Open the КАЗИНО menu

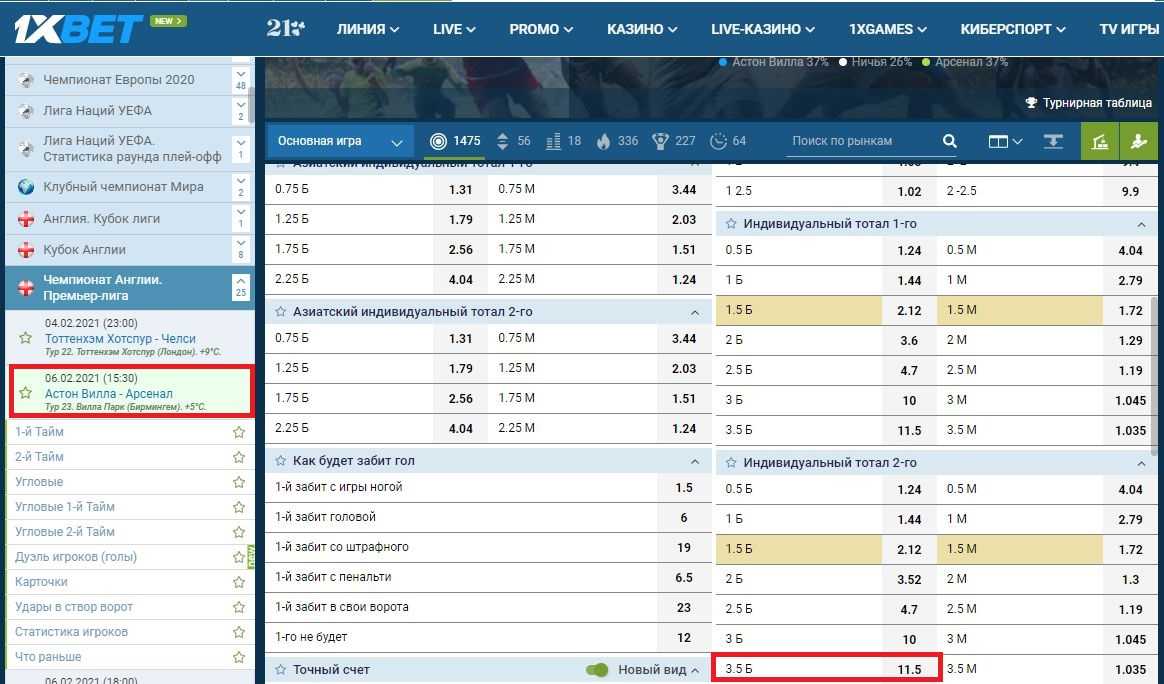(642, 29)
